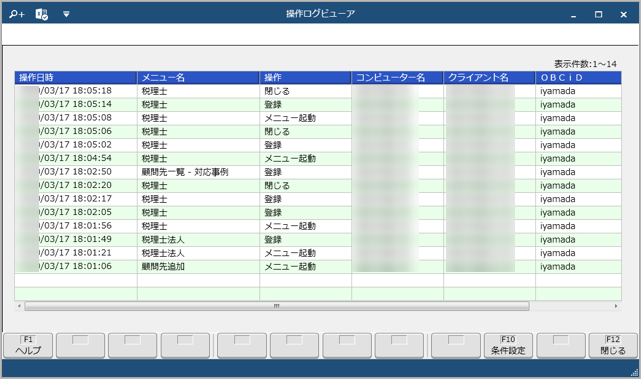
Task: Click 登録 in the 18:02:50 row
Action: (273, 172)
